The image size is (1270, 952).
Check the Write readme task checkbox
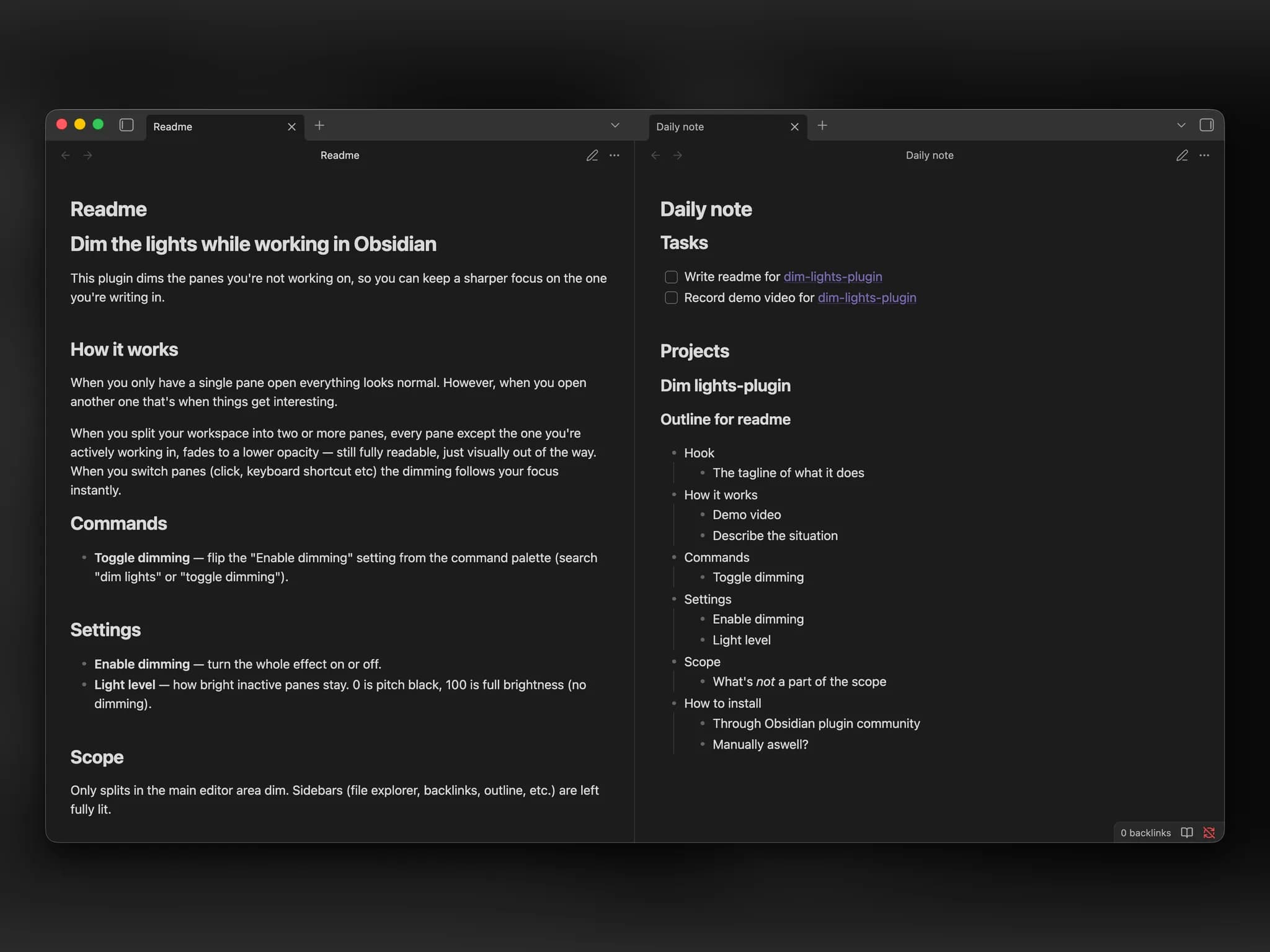click(671, 277)
